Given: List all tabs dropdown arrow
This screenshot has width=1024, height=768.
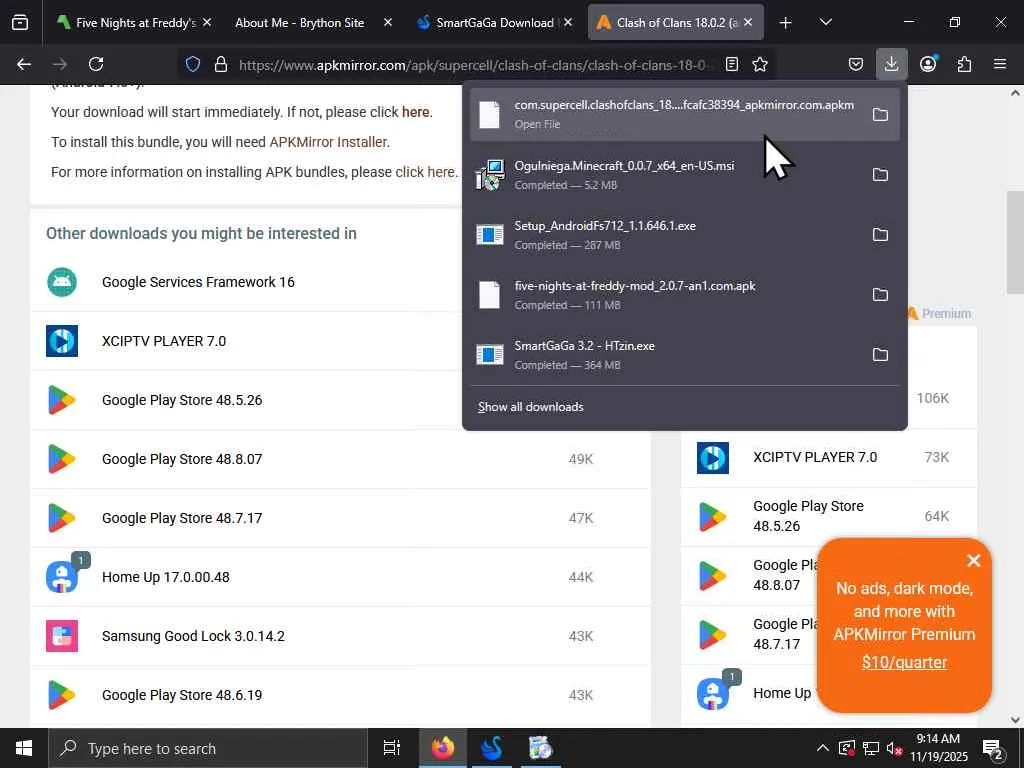Looking at the screenshot, I should [x=825, y=22].
